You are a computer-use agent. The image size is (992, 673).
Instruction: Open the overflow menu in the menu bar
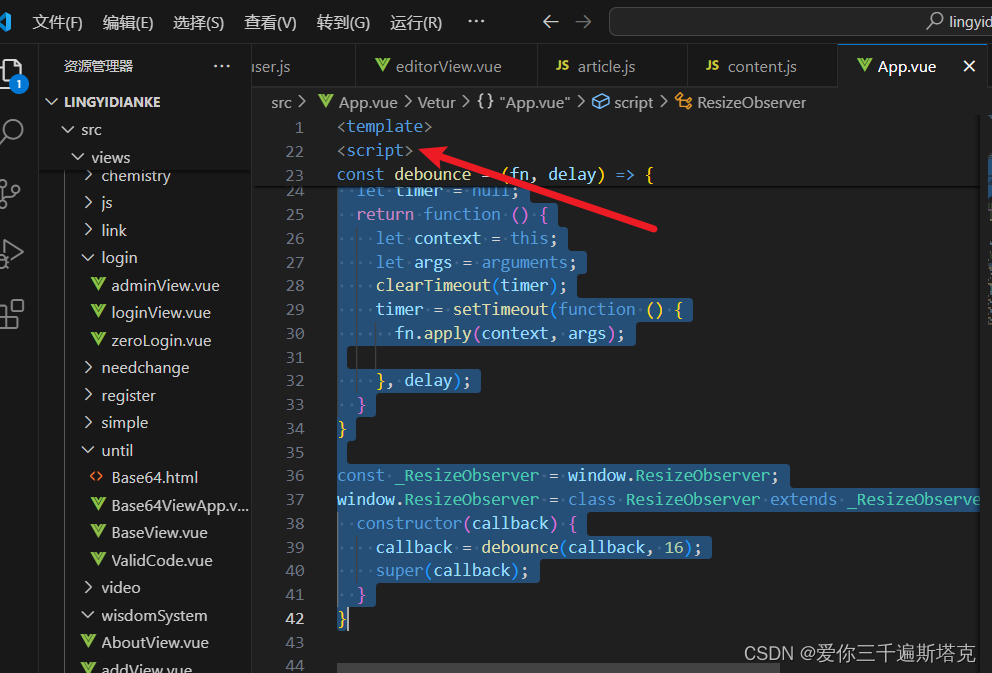tap(475, 21)
